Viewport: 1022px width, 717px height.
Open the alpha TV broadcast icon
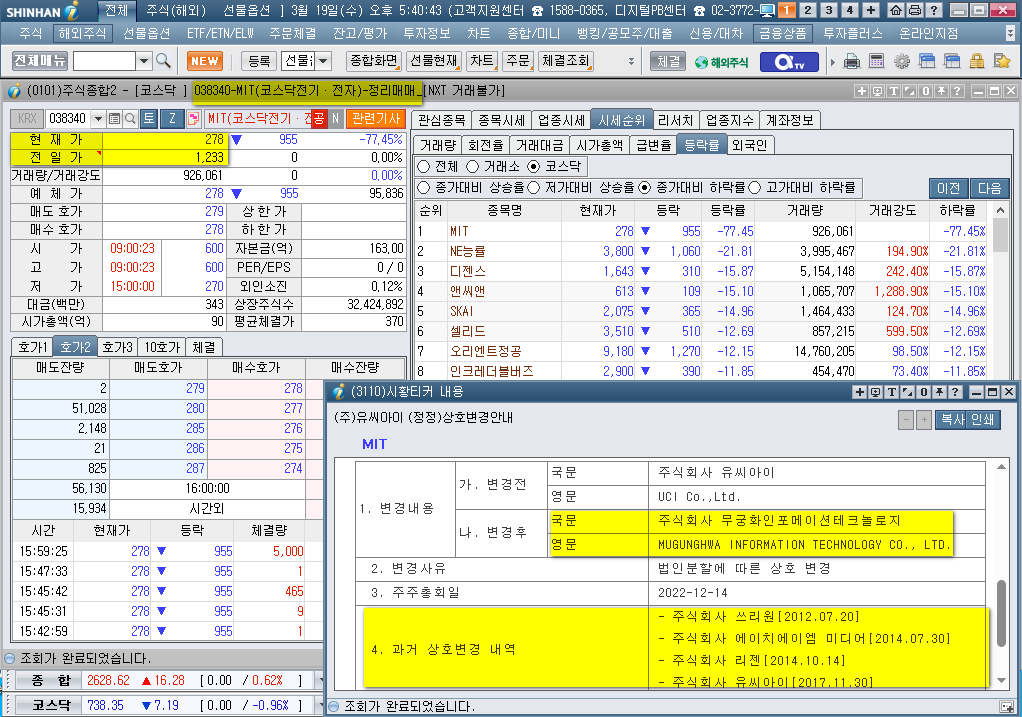[x=790, y=62]
